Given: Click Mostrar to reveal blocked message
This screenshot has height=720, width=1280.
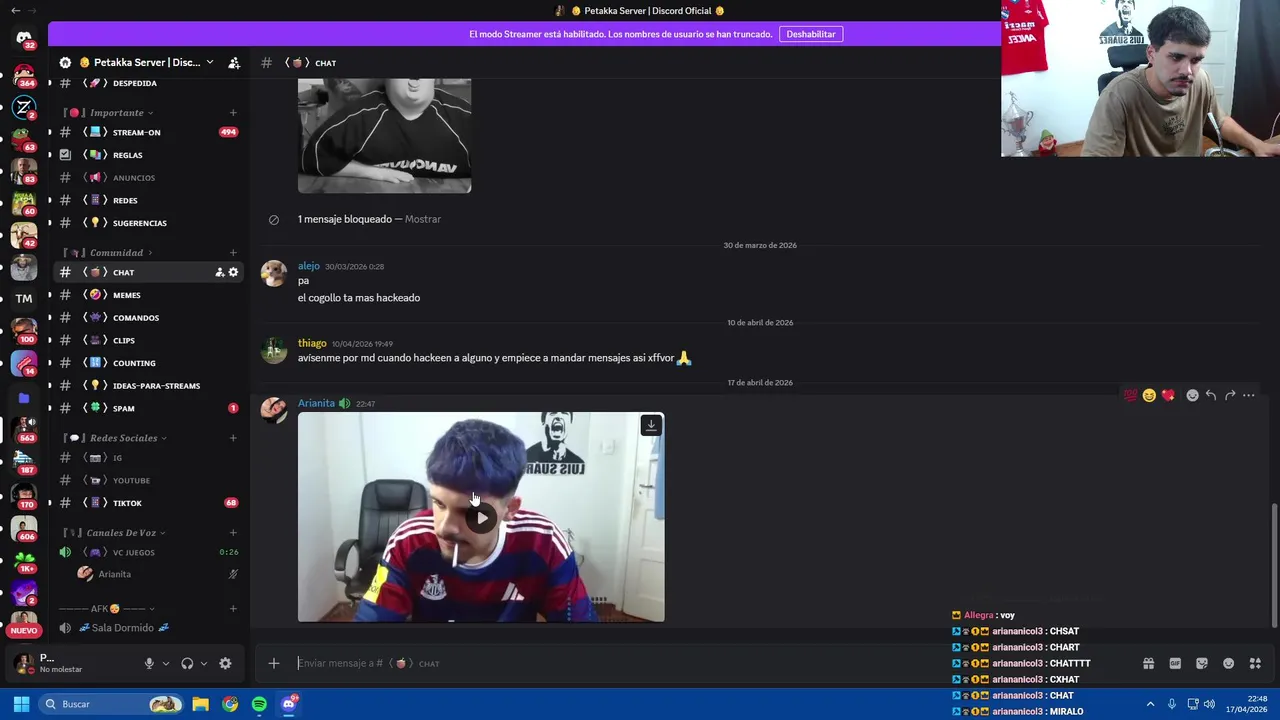Looking at the screenshot, I should (x=423, y=219).
